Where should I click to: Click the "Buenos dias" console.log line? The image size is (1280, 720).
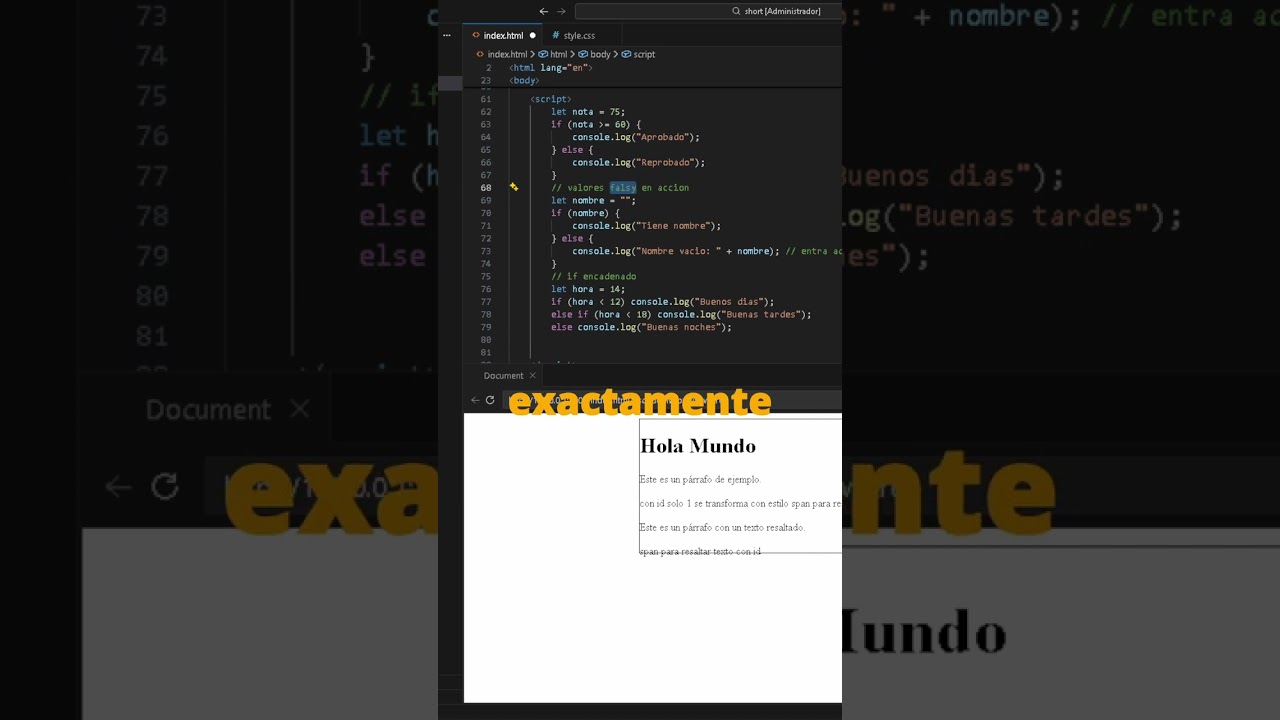[662, 302]
